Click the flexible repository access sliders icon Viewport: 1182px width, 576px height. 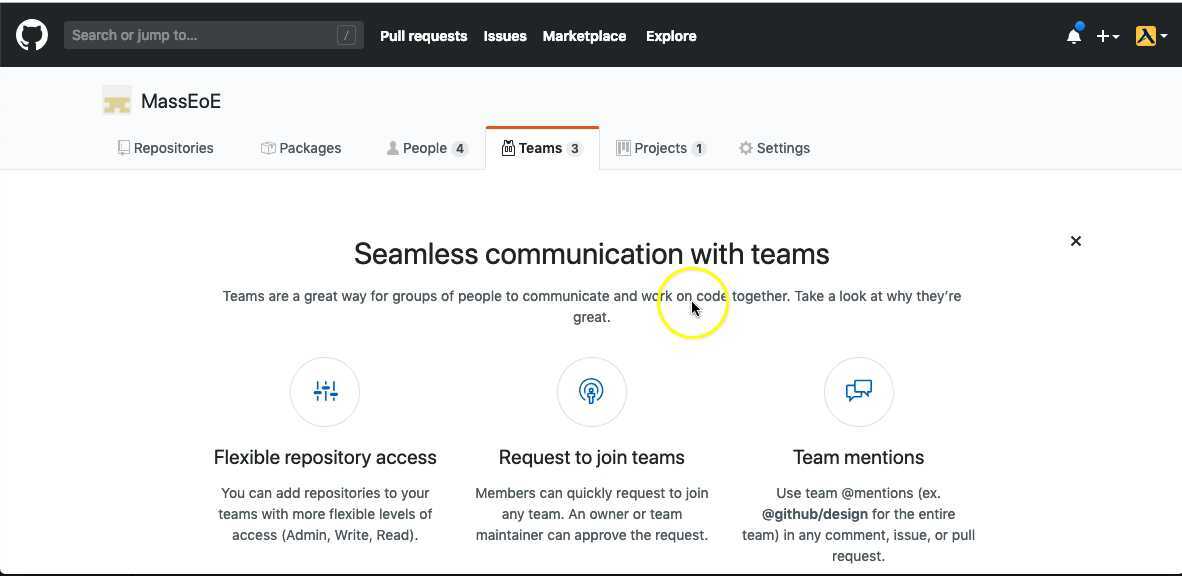click(325, 391)
